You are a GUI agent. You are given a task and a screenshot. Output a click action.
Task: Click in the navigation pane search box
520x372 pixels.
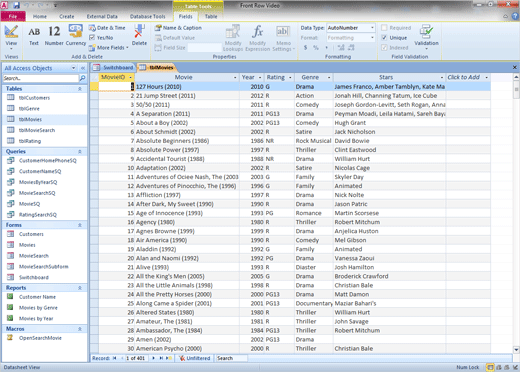[x=40, y=78]
